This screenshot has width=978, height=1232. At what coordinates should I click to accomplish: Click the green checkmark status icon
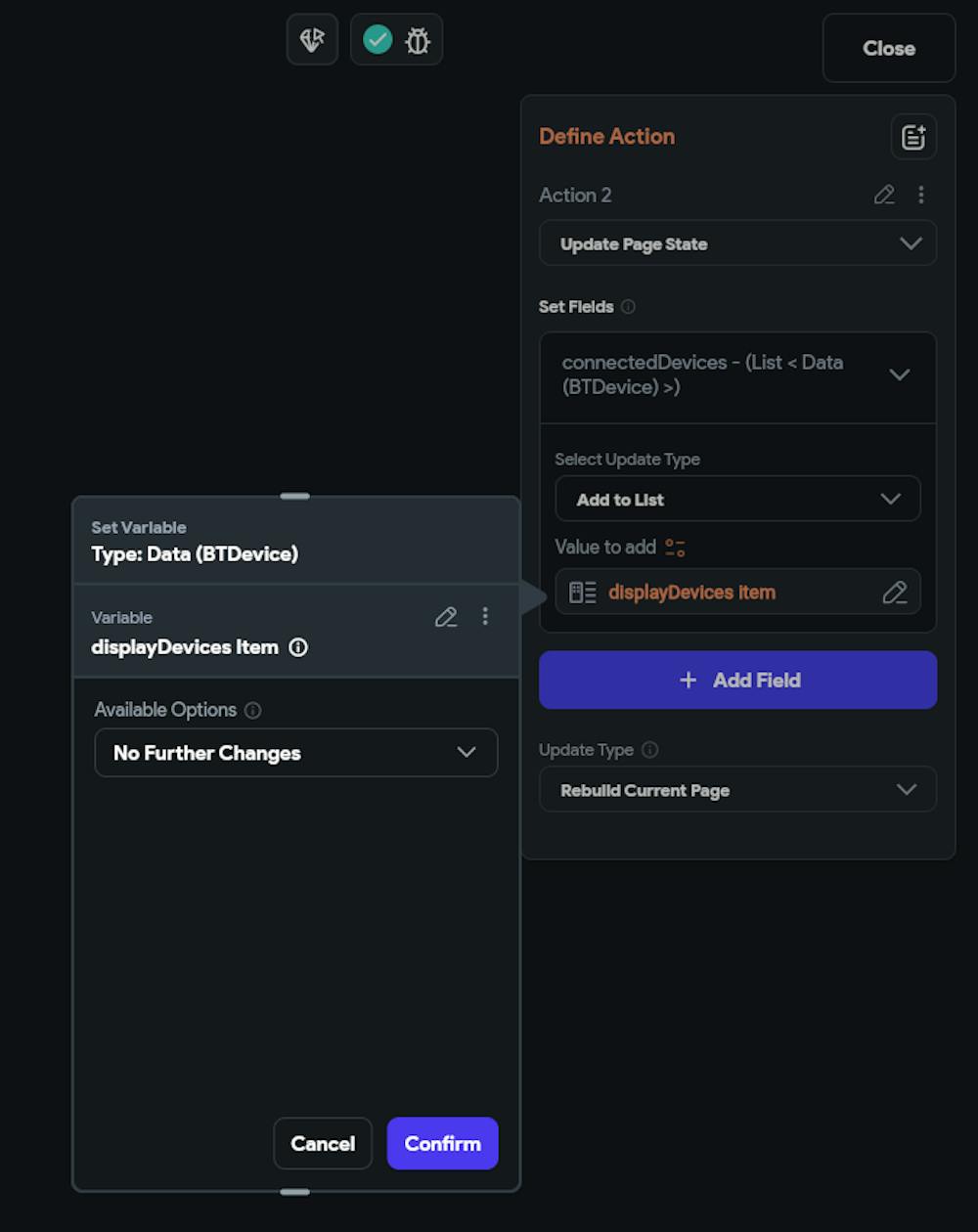point(378,40)
